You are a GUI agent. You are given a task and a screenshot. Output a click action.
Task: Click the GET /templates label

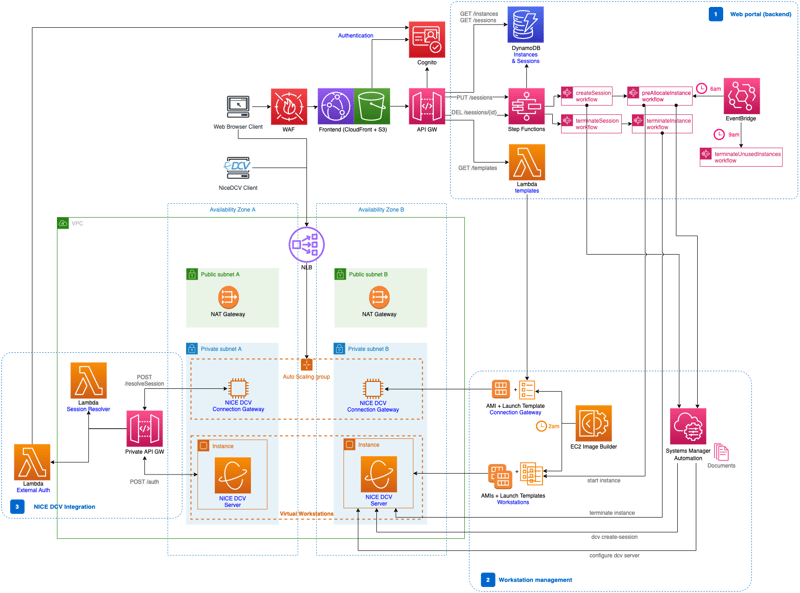tap(478, 168)
